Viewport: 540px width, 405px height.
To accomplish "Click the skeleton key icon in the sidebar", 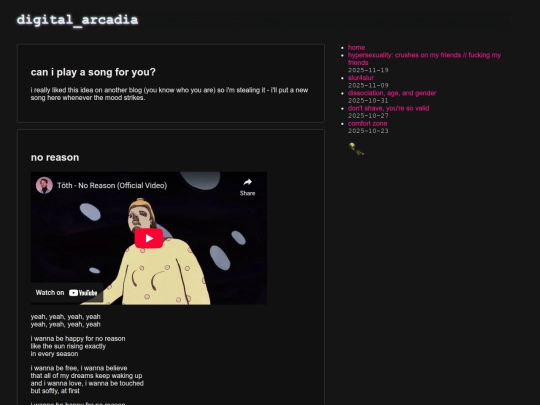I will tap(356, 149).
